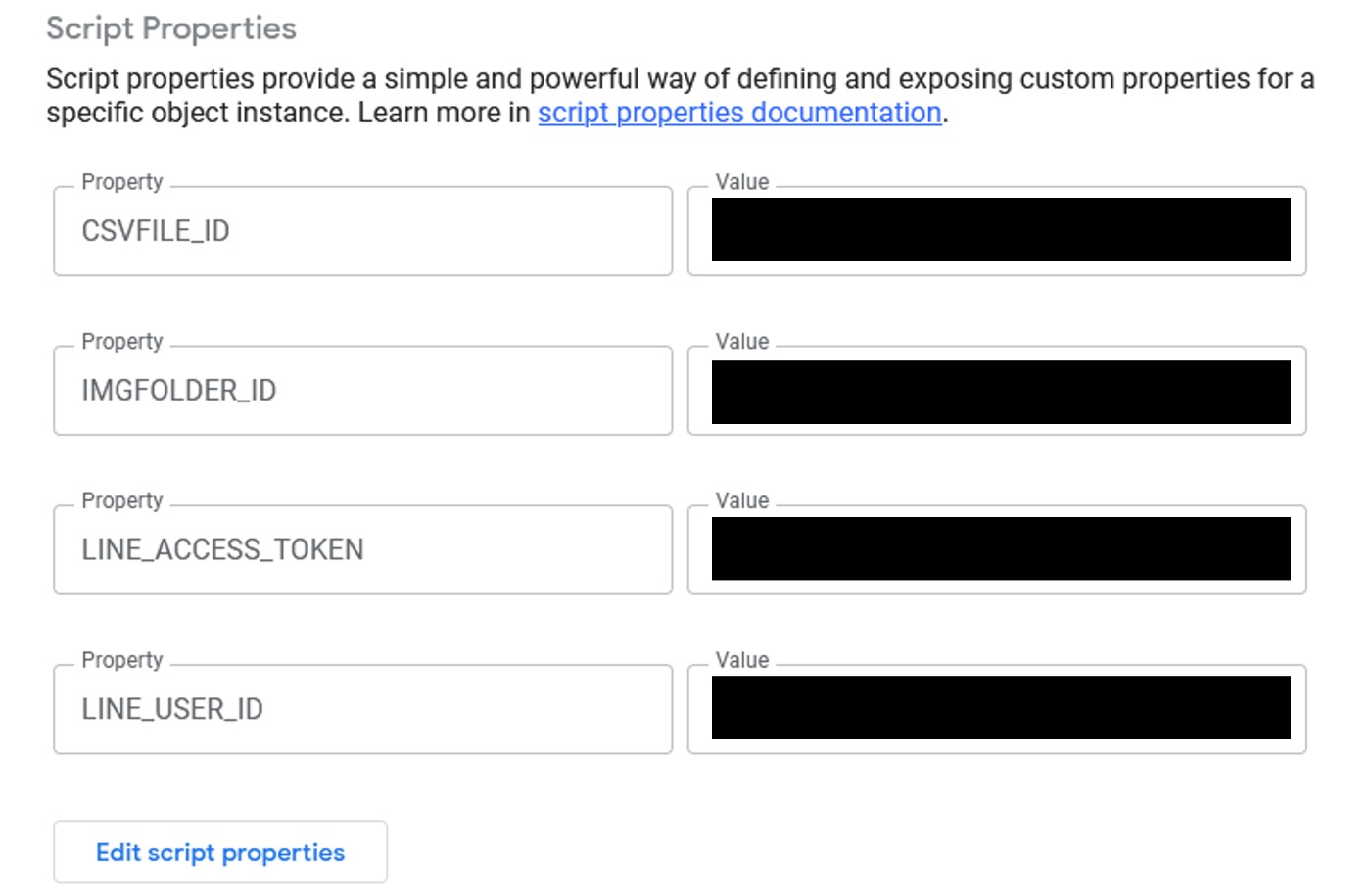Screen dimensions: 1371x896
Task: Click the Value label in the LINE_USER_ID row
Action: [742, 660]
